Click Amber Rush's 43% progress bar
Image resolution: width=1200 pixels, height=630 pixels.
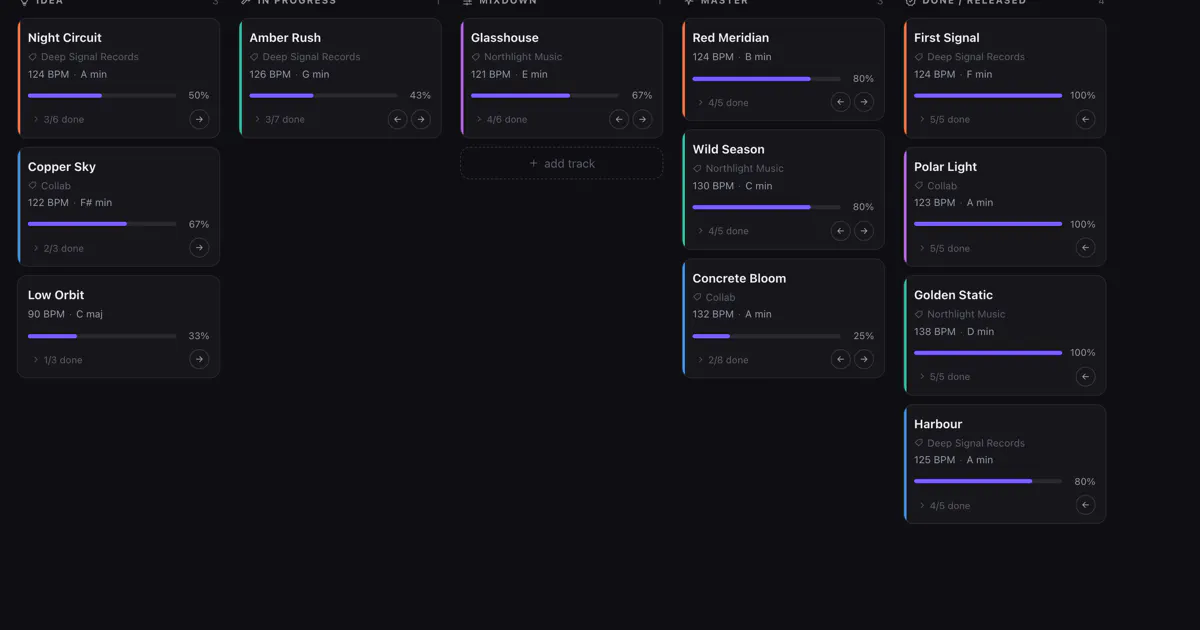pyautogui.click(x=323, y=95)
